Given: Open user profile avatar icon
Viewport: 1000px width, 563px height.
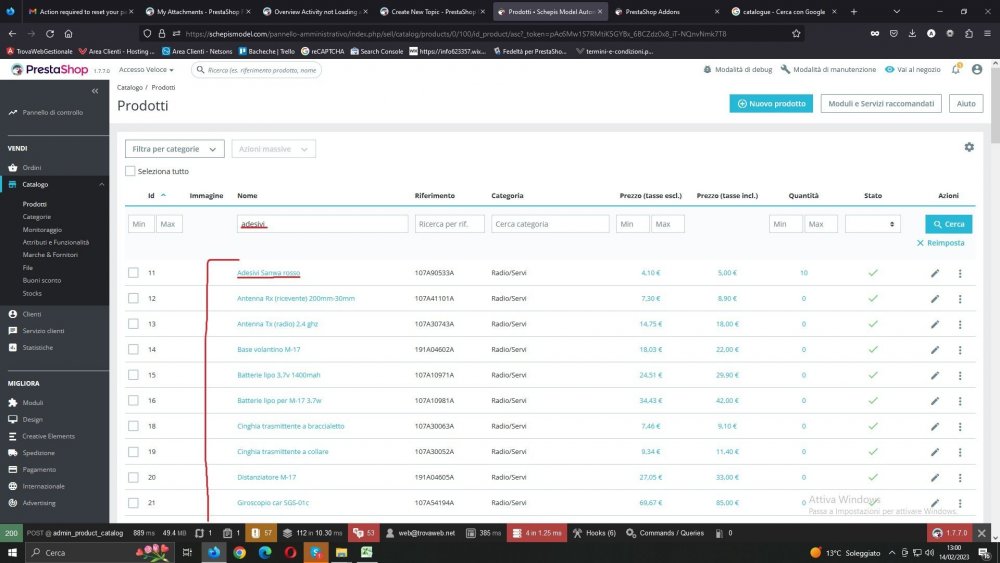Looking at the screenshot, I should pyautogui.click(x=977, y=69).
